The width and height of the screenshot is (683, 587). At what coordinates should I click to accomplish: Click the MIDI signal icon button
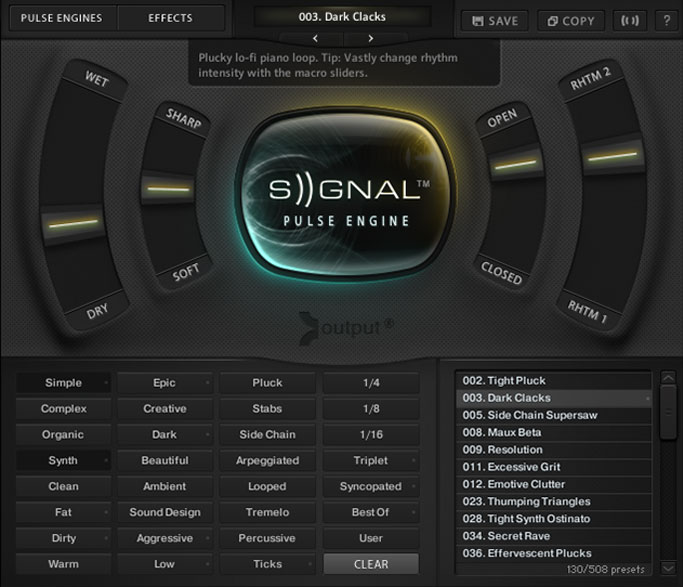630,21
